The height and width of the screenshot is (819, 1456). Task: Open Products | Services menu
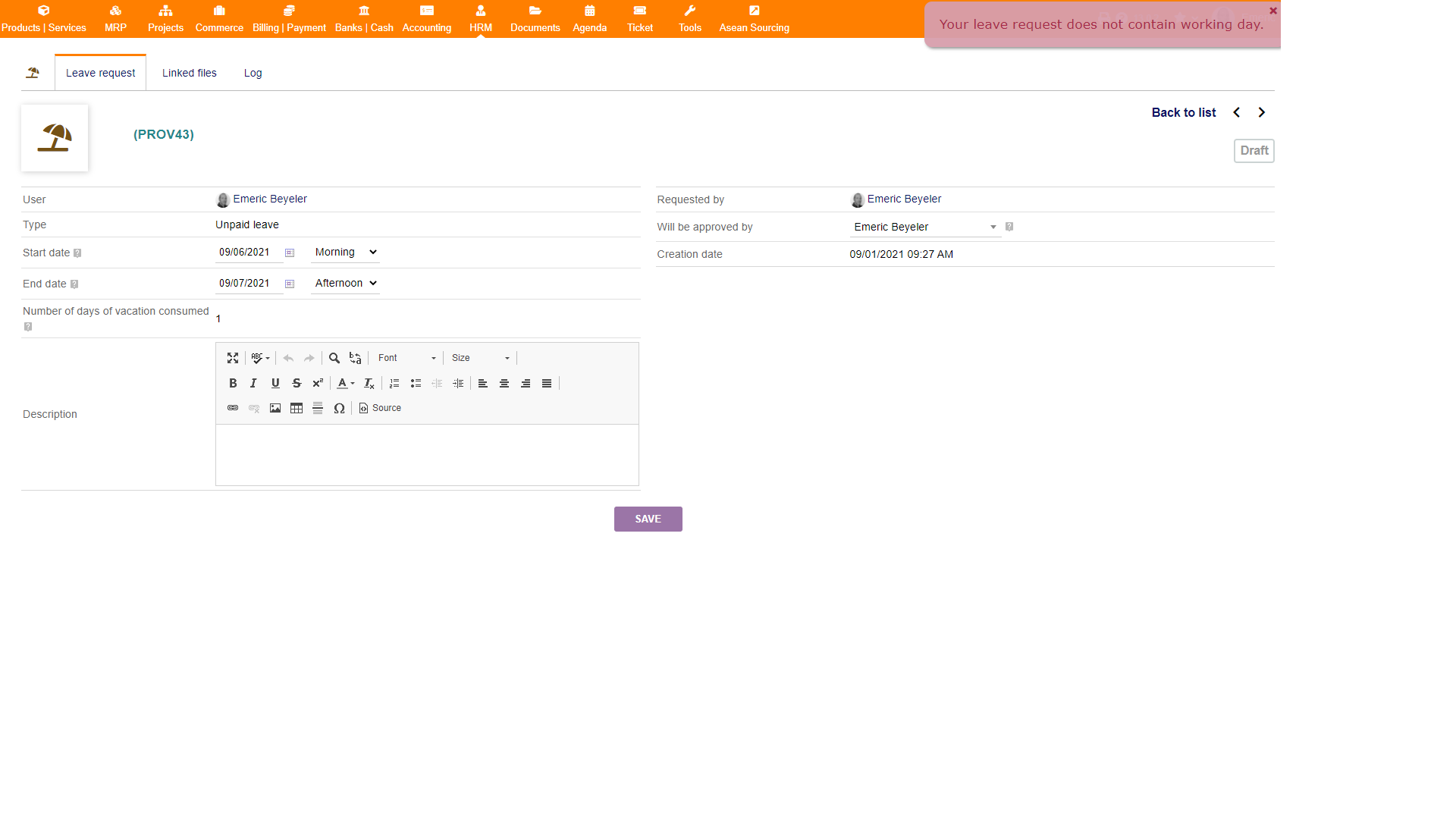pyautogui.click(x=44, y=19)
